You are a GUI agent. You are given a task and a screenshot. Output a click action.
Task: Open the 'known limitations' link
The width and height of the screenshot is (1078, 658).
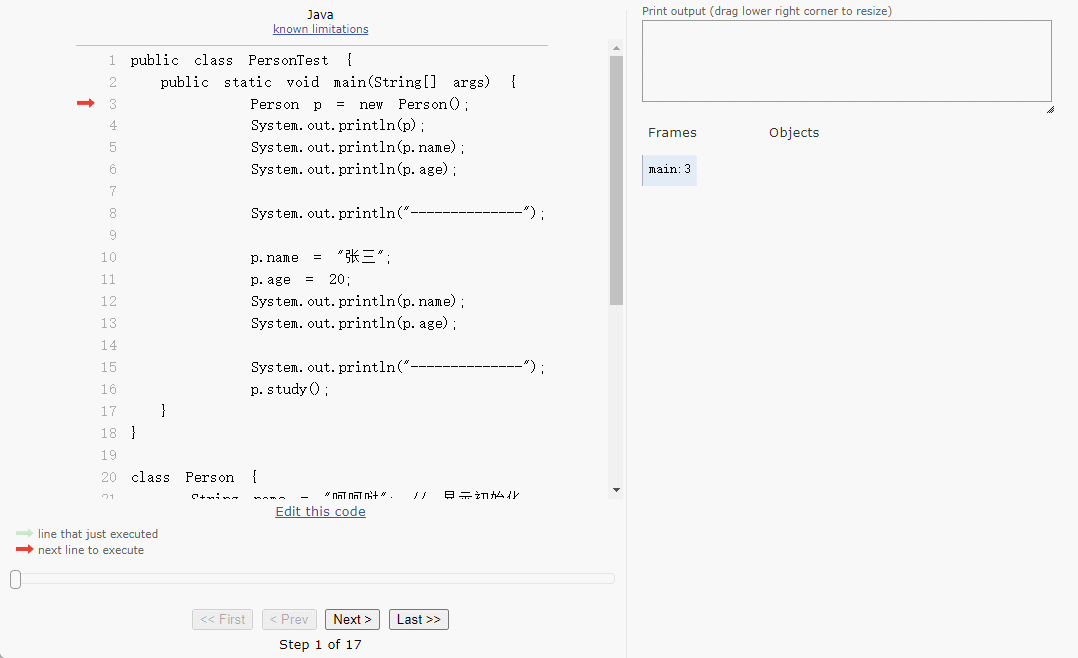click(320, 29)
